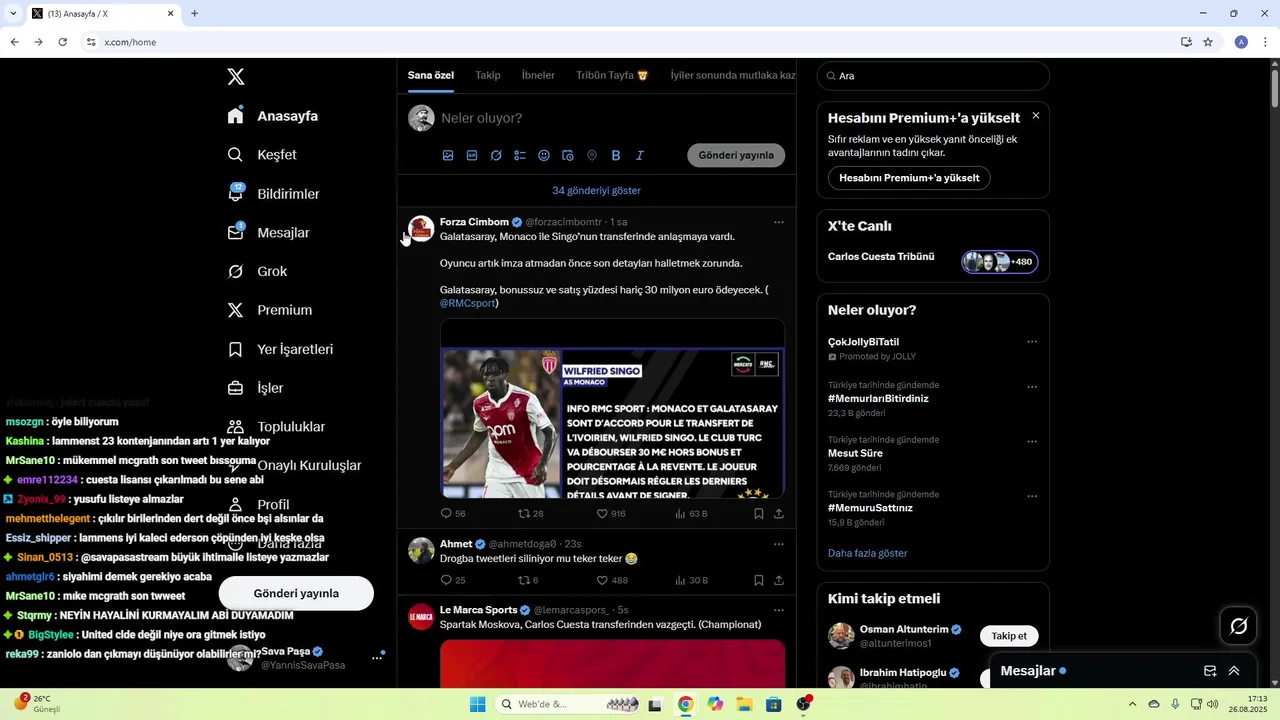Add a GIF in composer
Viewport: 1280px width, 720px height.
point(472,155)
